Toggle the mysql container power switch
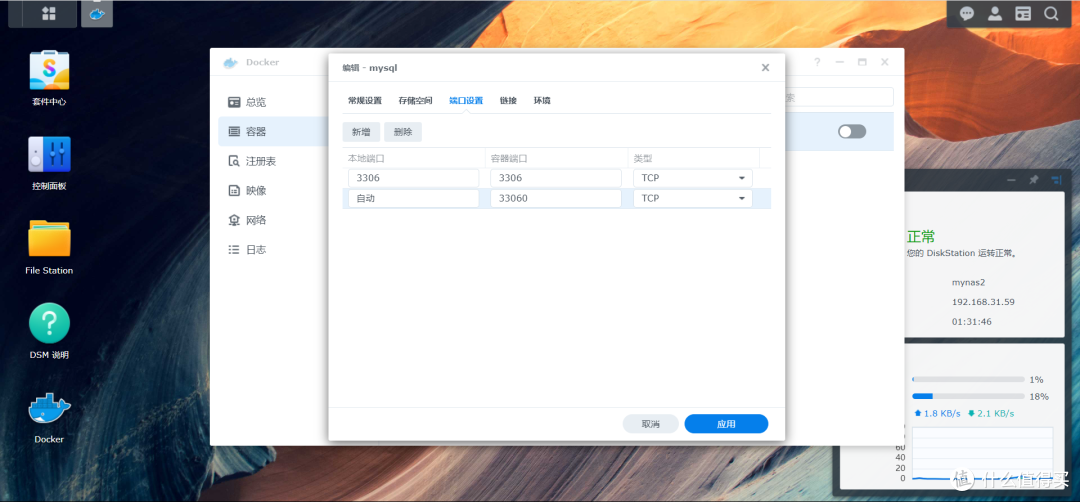 (852, 132)
